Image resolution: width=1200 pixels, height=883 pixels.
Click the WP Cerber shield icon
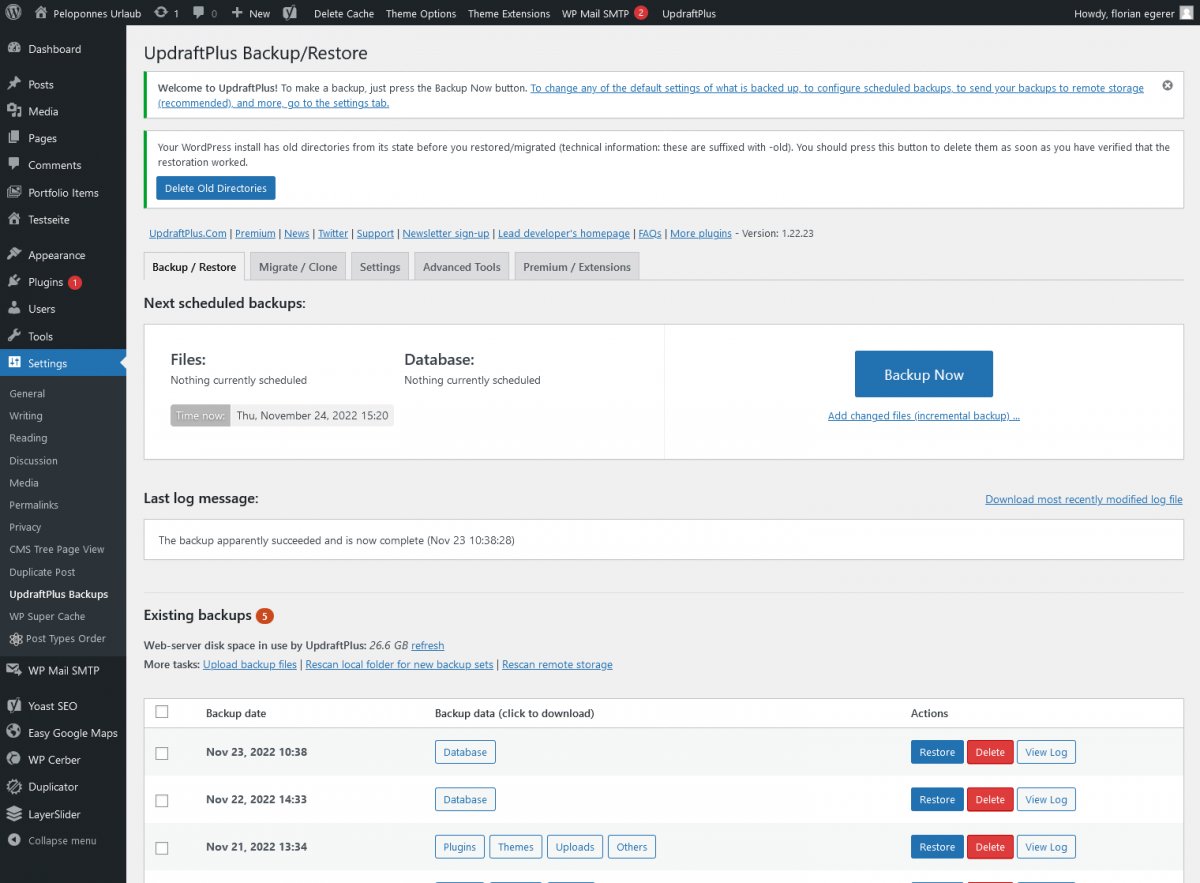14,760
